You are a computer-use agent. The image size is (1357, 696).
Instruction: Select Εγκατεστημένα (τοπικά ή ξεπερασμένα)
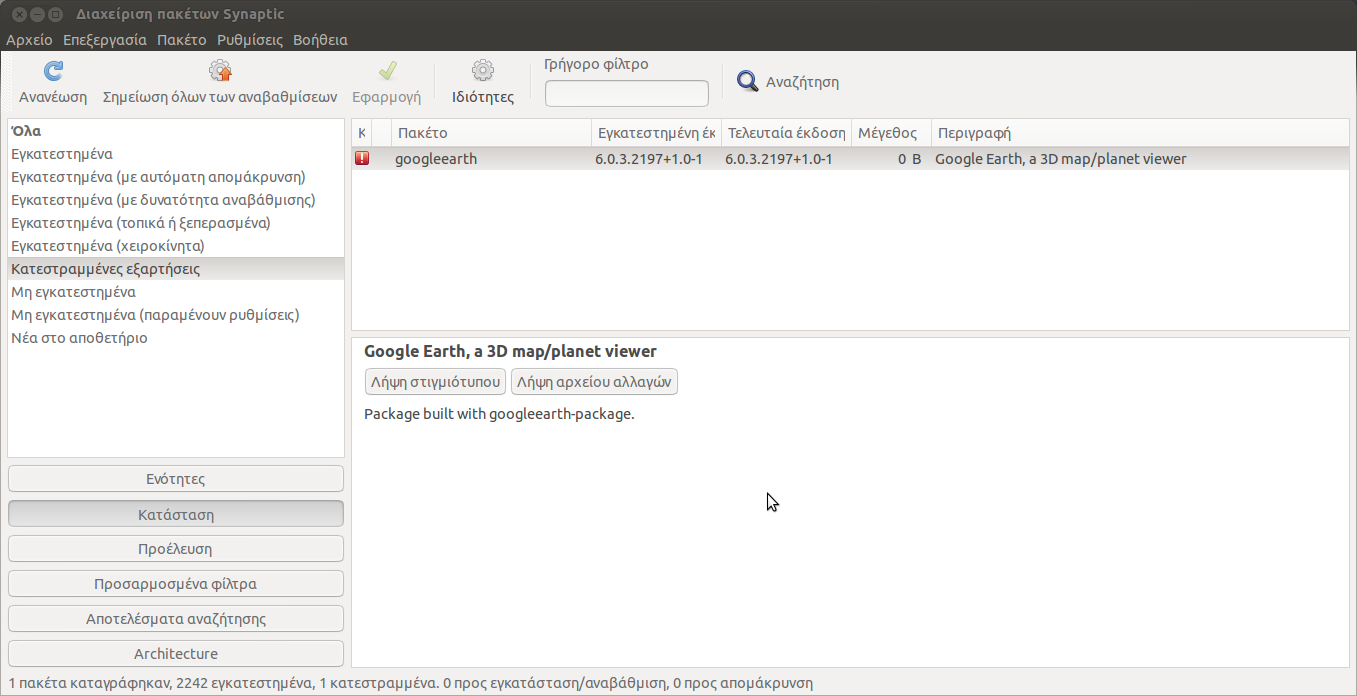pyautogui.click(x=176, y=223)
